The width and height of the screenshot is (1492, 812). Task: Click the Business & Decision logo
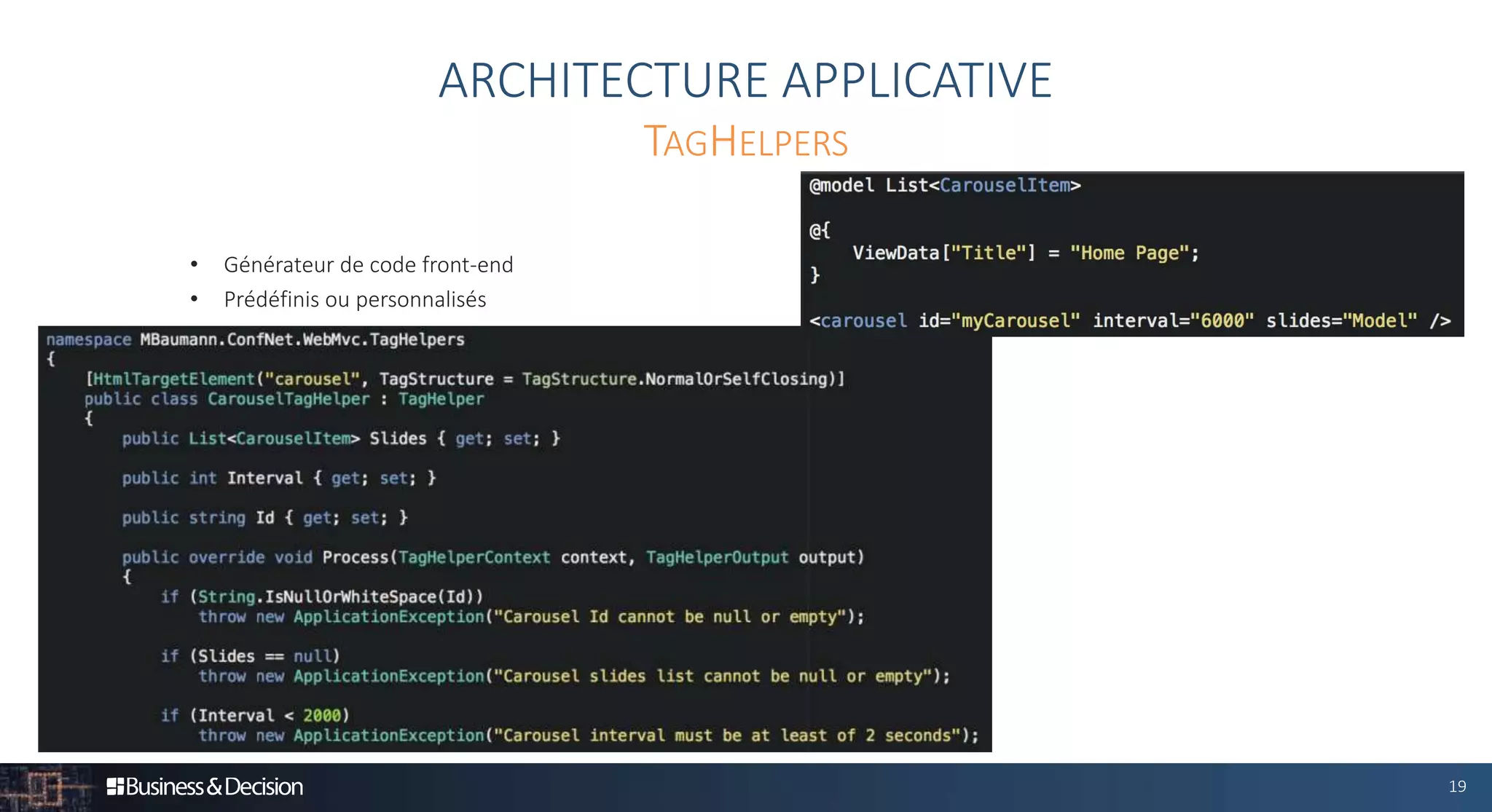pos(205,787)
